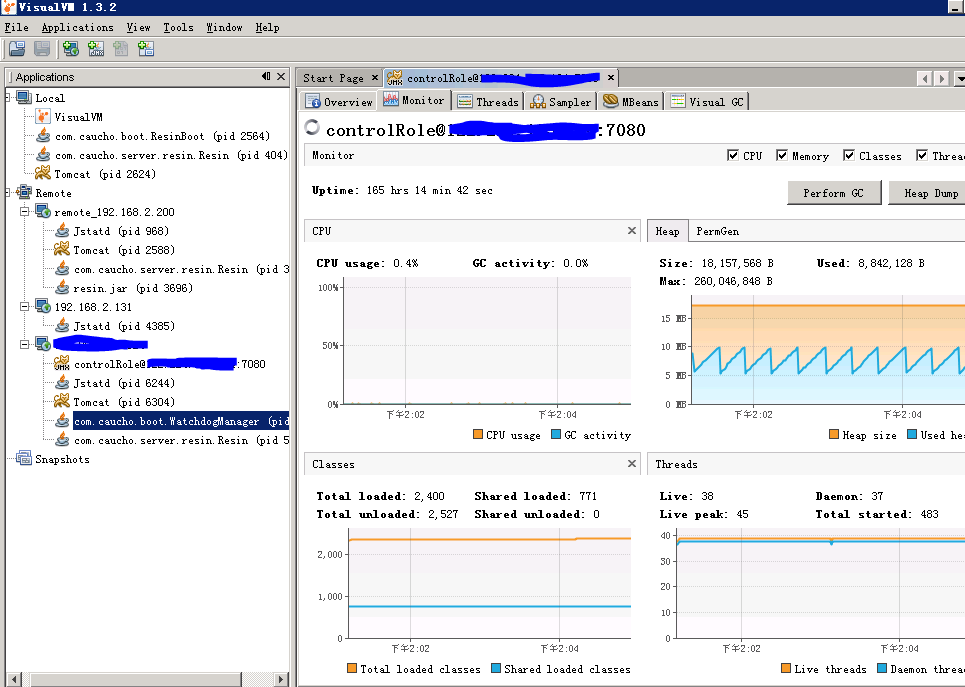Viewport: 965px width, 687px height.
Task: Select the VisualVM application node
Action: (x=78, y=117)
